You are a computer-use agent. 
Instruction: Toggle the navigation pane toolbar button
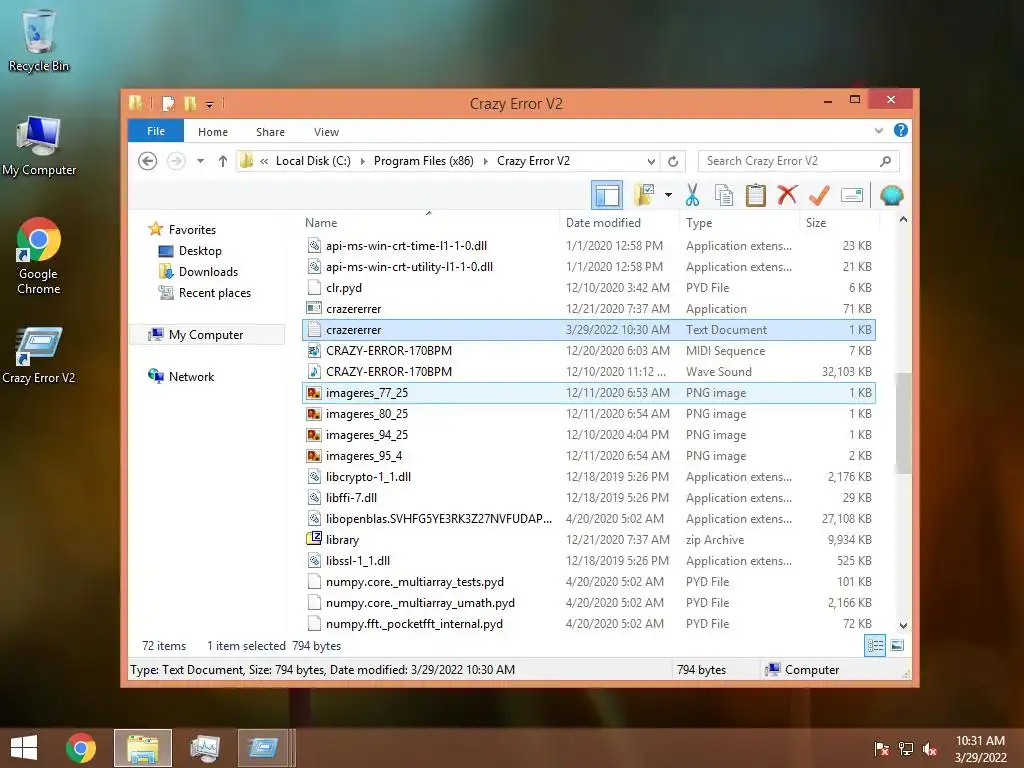click(x=607, y=195)
